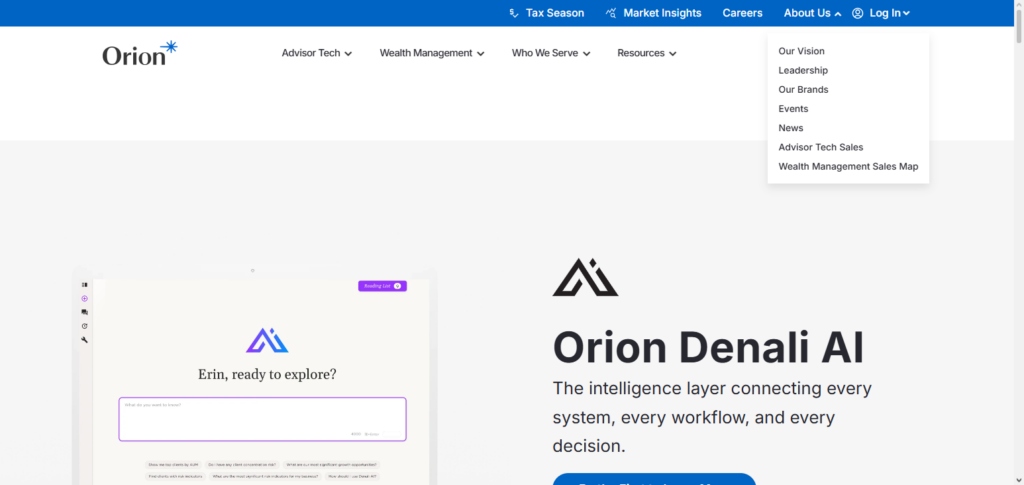Screen dimensions: 1024x485
Task: Click the Orion logo in the header
Action: point(140,54)
